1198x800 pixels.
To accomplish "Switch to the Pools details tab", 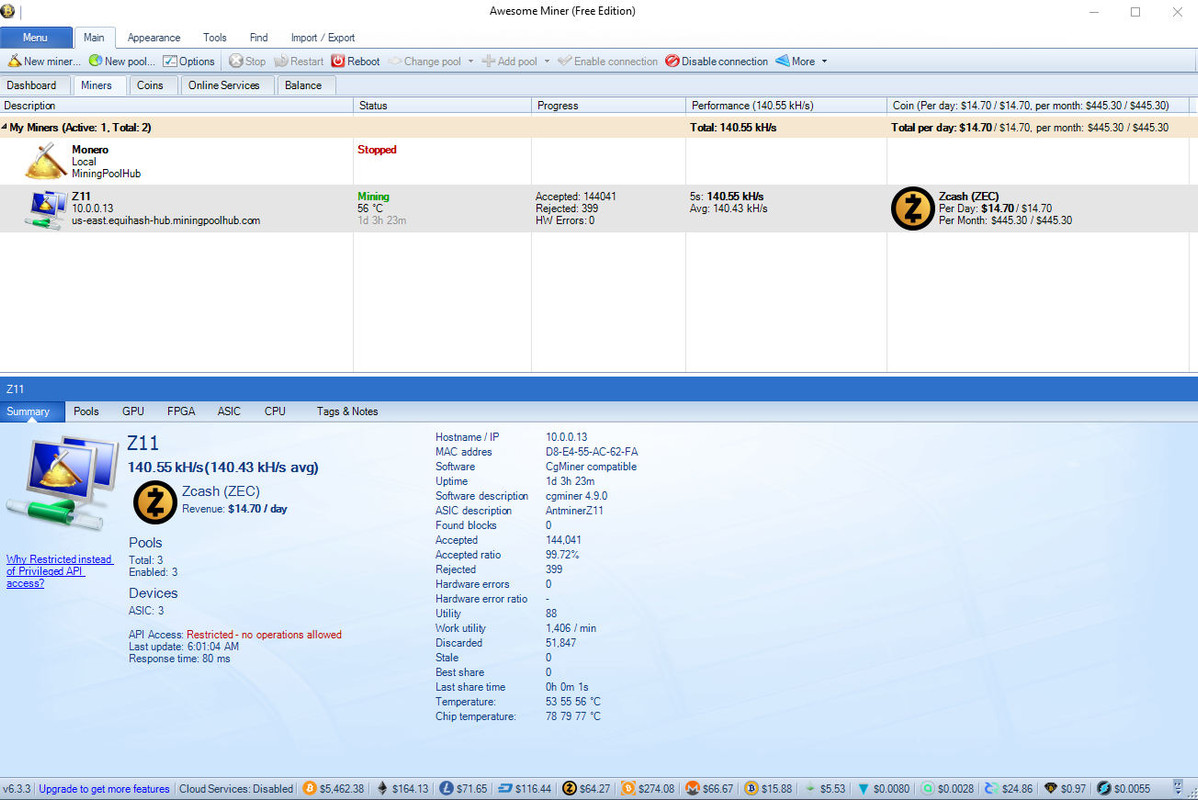I will click(x=86, y=411).
